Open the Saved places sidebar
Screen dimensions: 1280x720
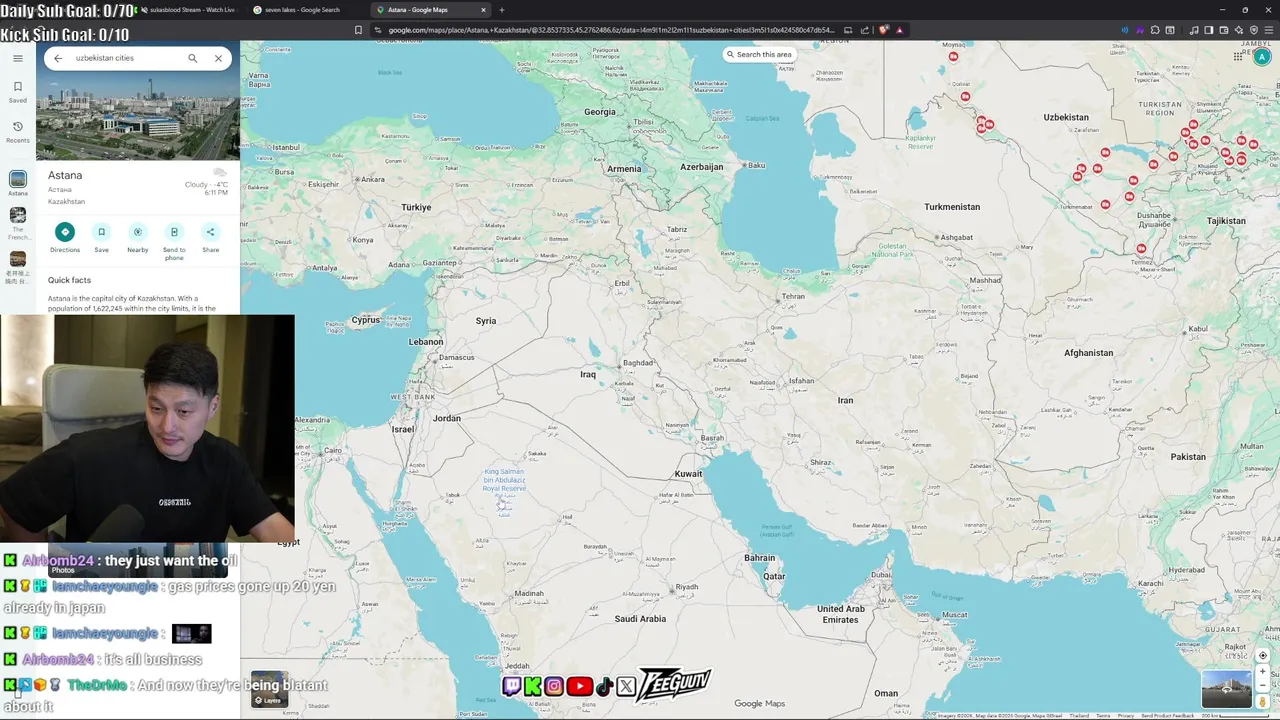tap(17, 92)
